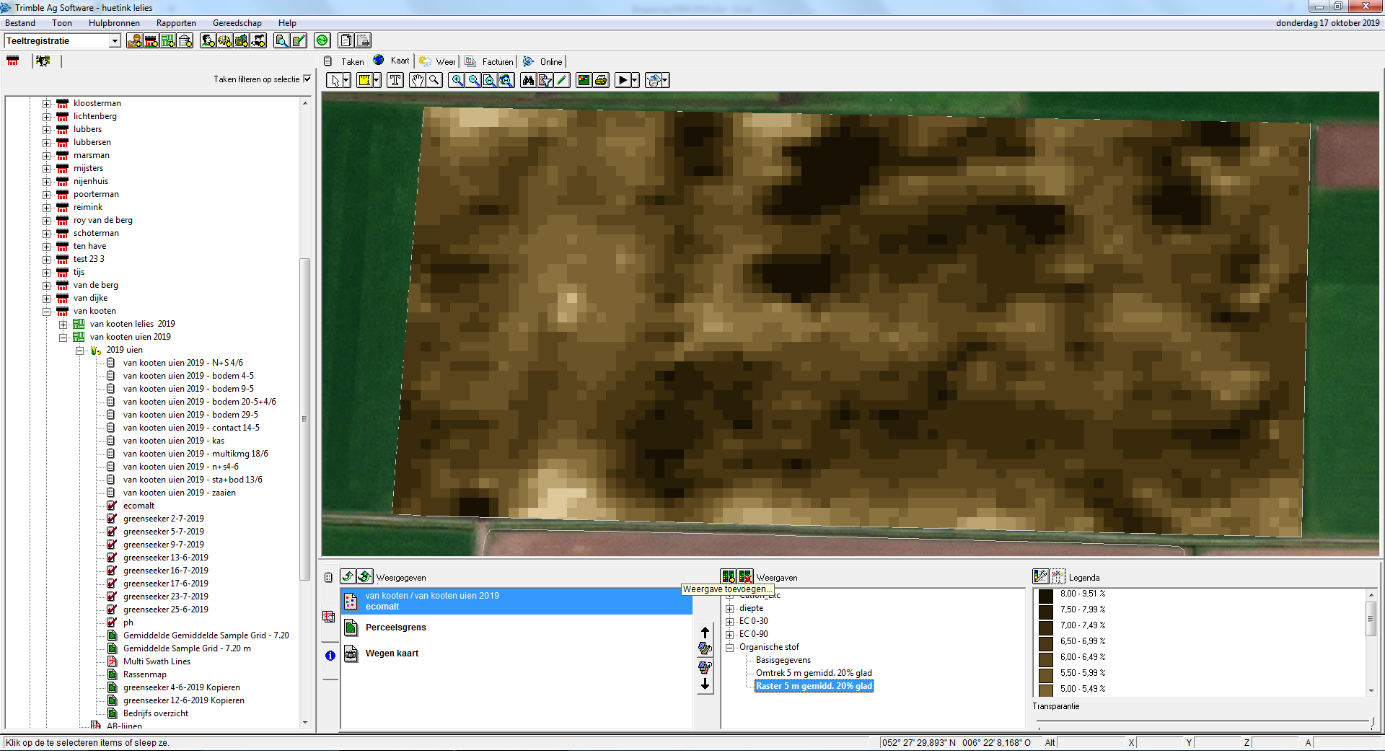Move layer down with the down arrow
The image size is (1385, 751).
(705, 684)
